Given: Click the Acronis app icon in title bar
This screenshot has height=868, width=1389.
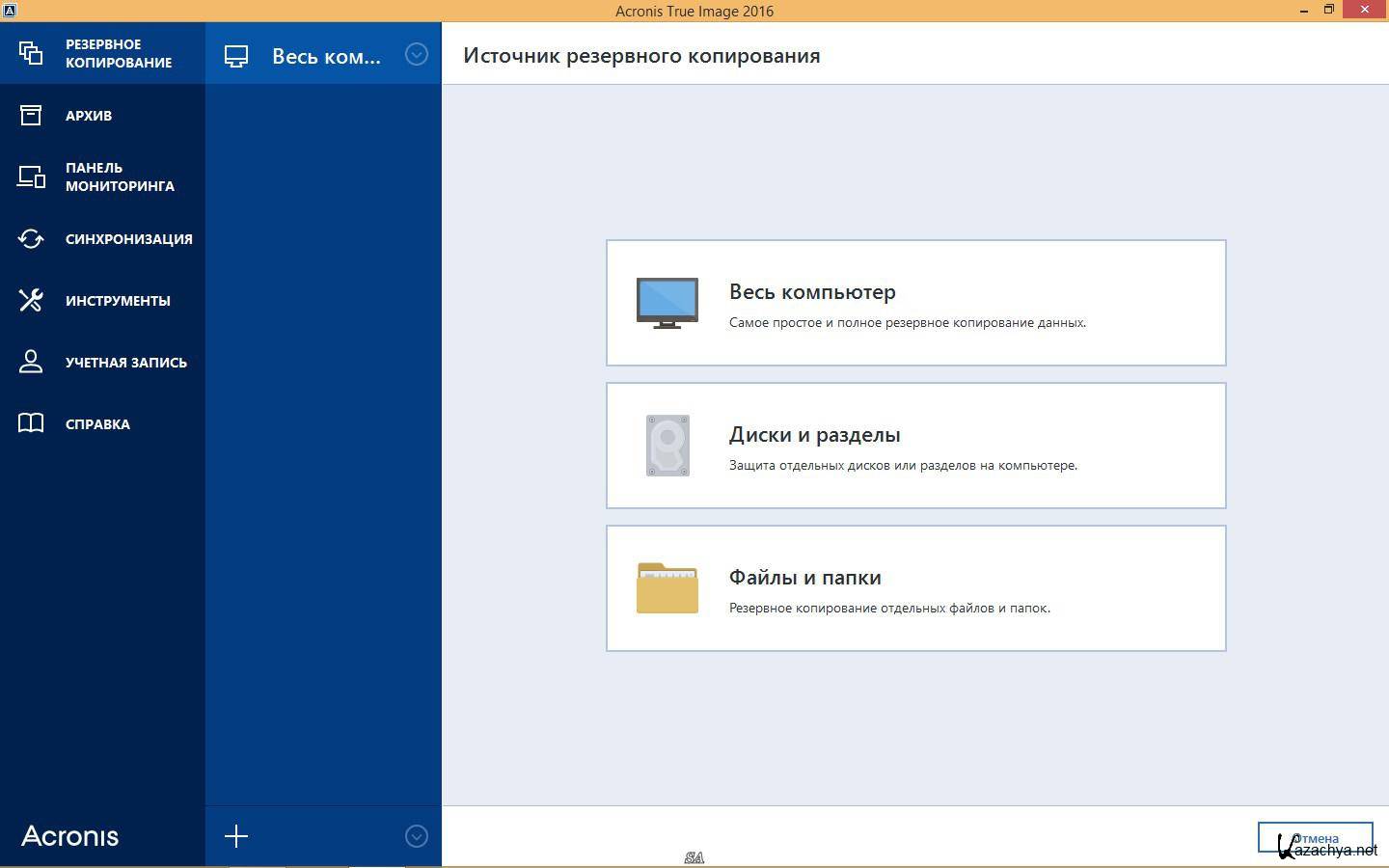Looking at the screenshot, I should (x=10, y=10).
